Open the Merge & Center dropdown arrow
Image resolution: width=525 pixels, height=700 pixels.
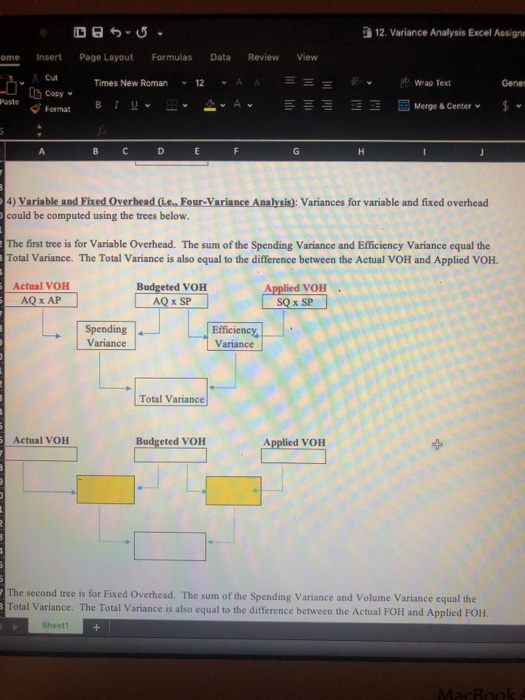point(477,106)
